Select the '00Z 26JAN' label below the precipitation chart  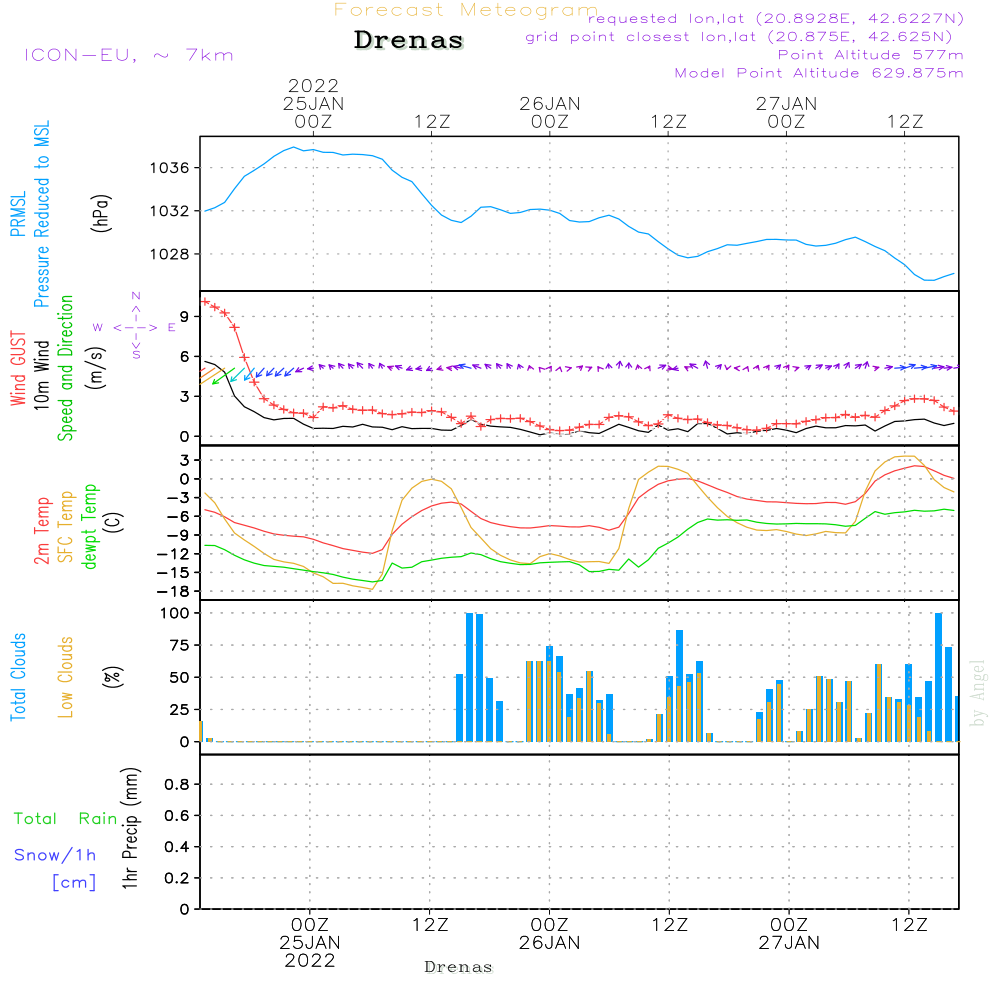pos(549,934)
